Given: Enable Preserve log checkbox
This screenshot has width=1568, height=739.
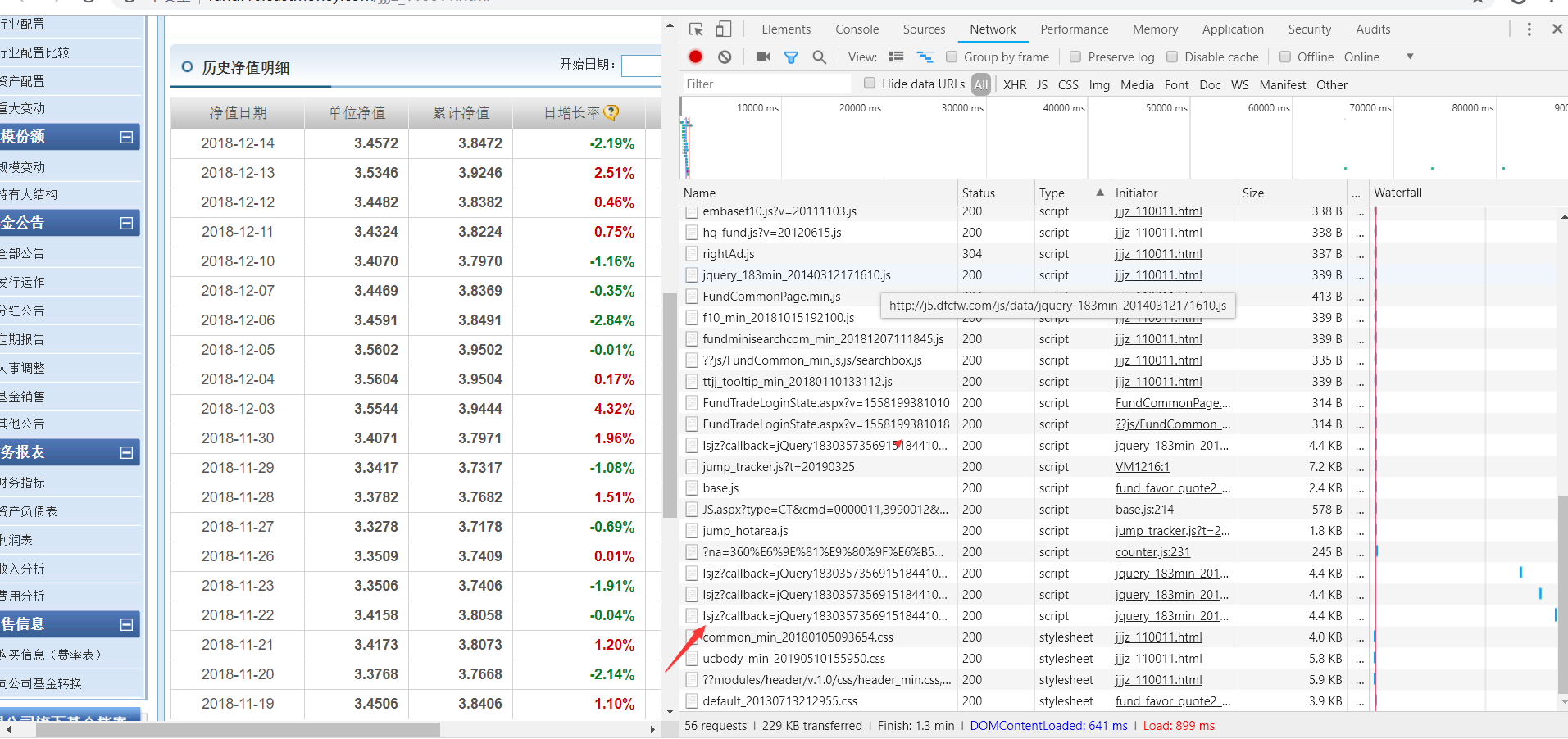Looking at the screenshot, I should click(x=1075, y=57).
